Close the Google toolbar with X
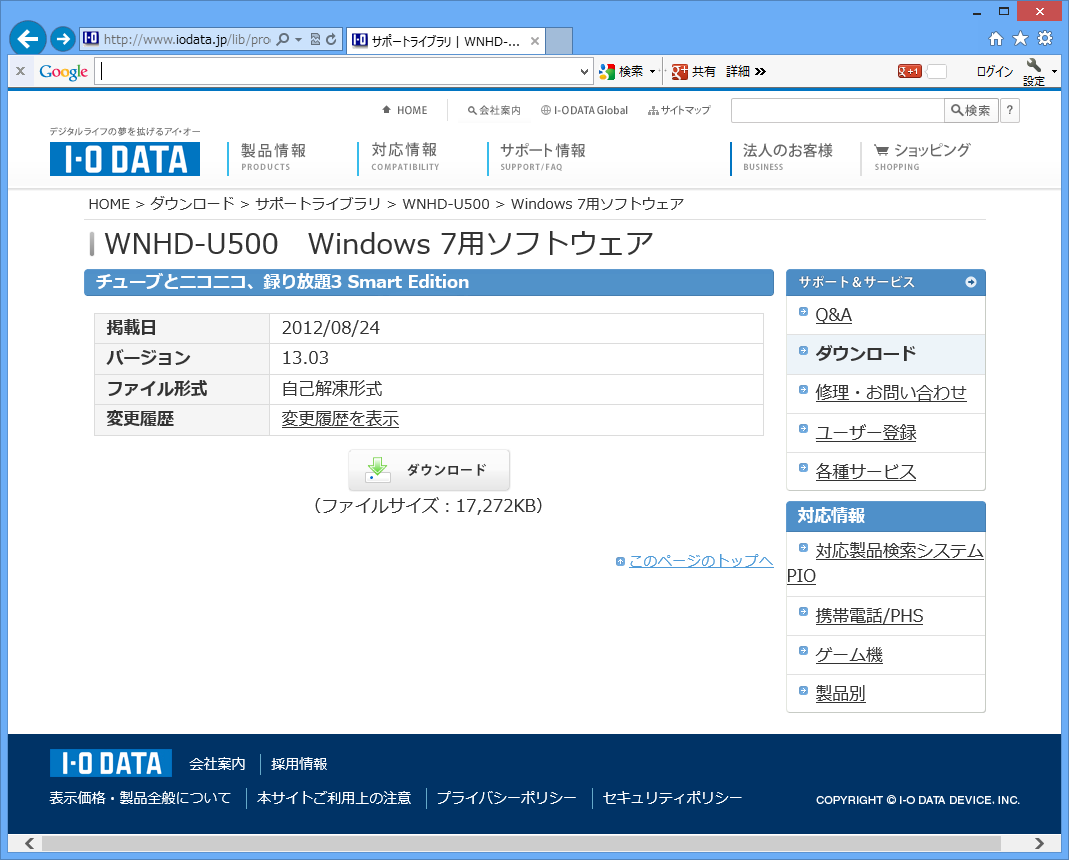The width and height of the screenshot is (1069, 860). pyautogui.click(x=20, y=71)
